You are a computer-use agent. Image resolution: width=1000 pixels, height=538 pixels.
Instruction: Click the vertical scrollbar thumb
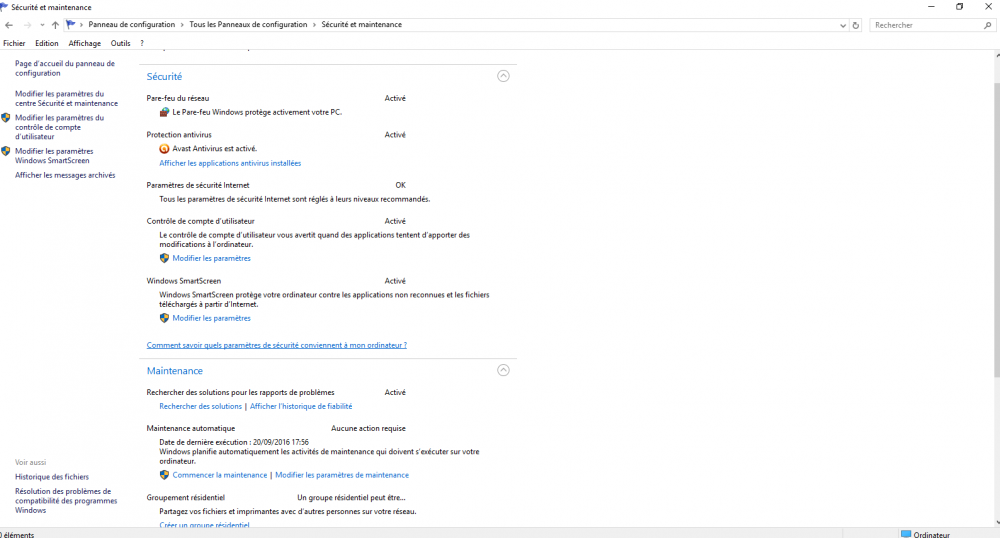click(x=996, y=229)
